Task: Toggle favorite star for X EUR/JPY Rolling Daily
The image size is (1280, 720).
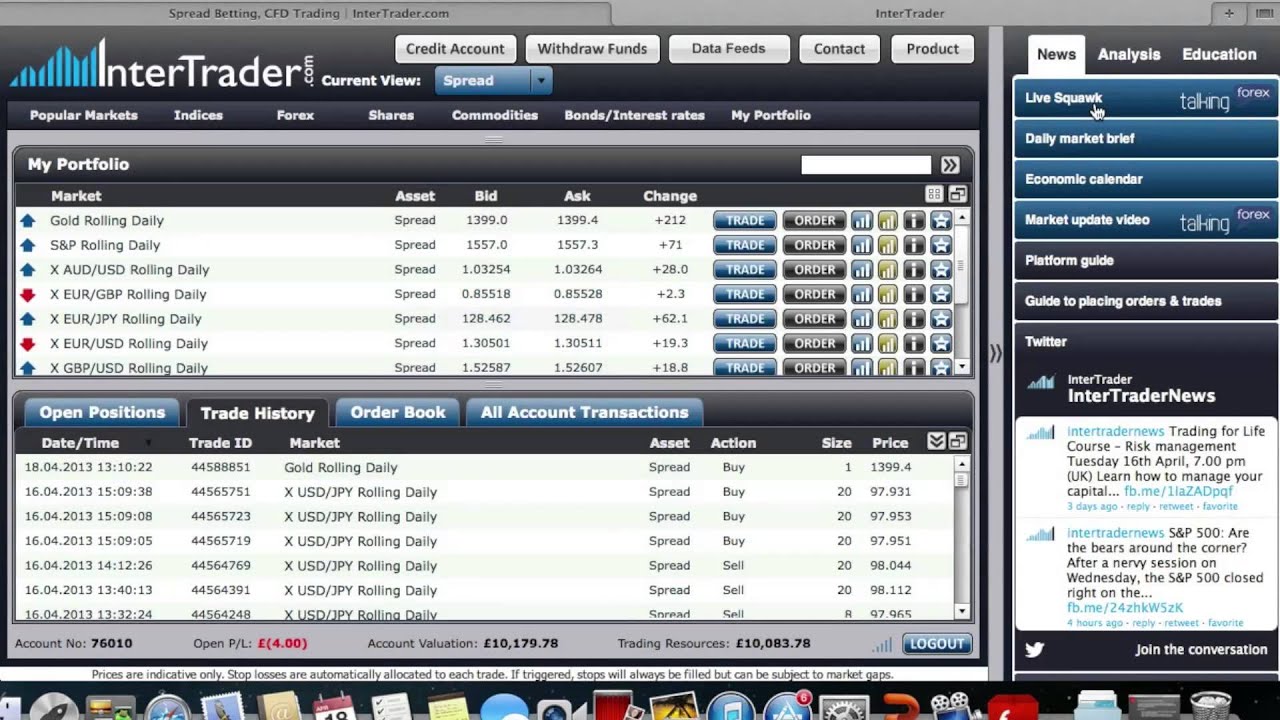Action: click(940, 319)
